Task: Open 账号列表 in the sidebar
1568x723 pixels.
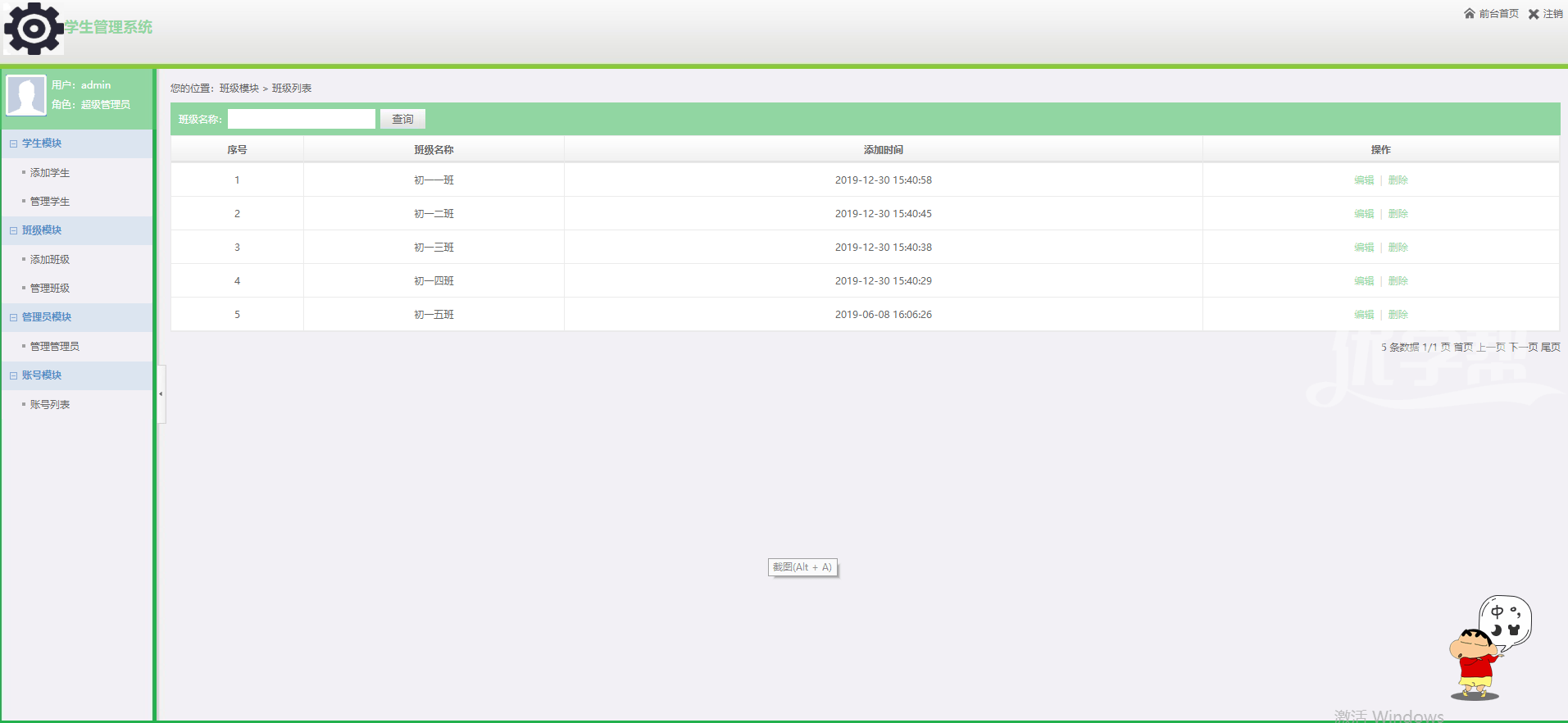Action: (x=50, y=405)
